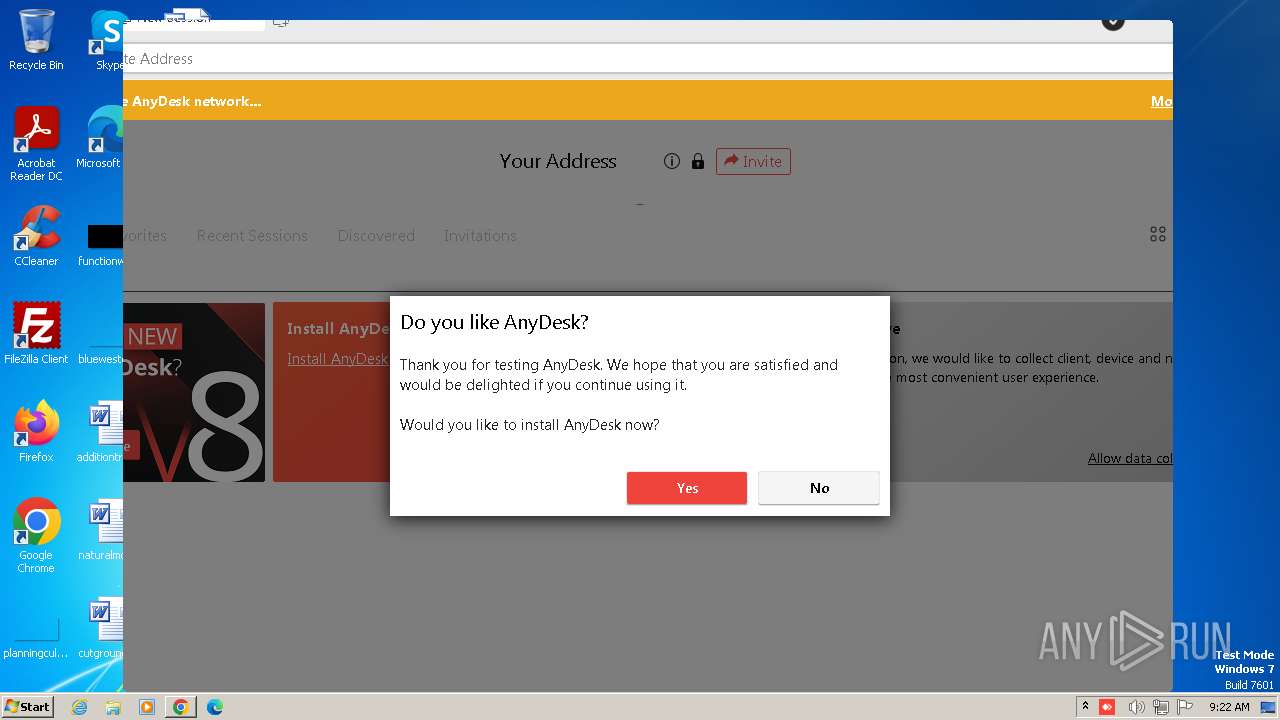The height and width of the screenshot is (720, 1280).
Task: Click the Chrome taskbar icon
Action: pos(181,707)
